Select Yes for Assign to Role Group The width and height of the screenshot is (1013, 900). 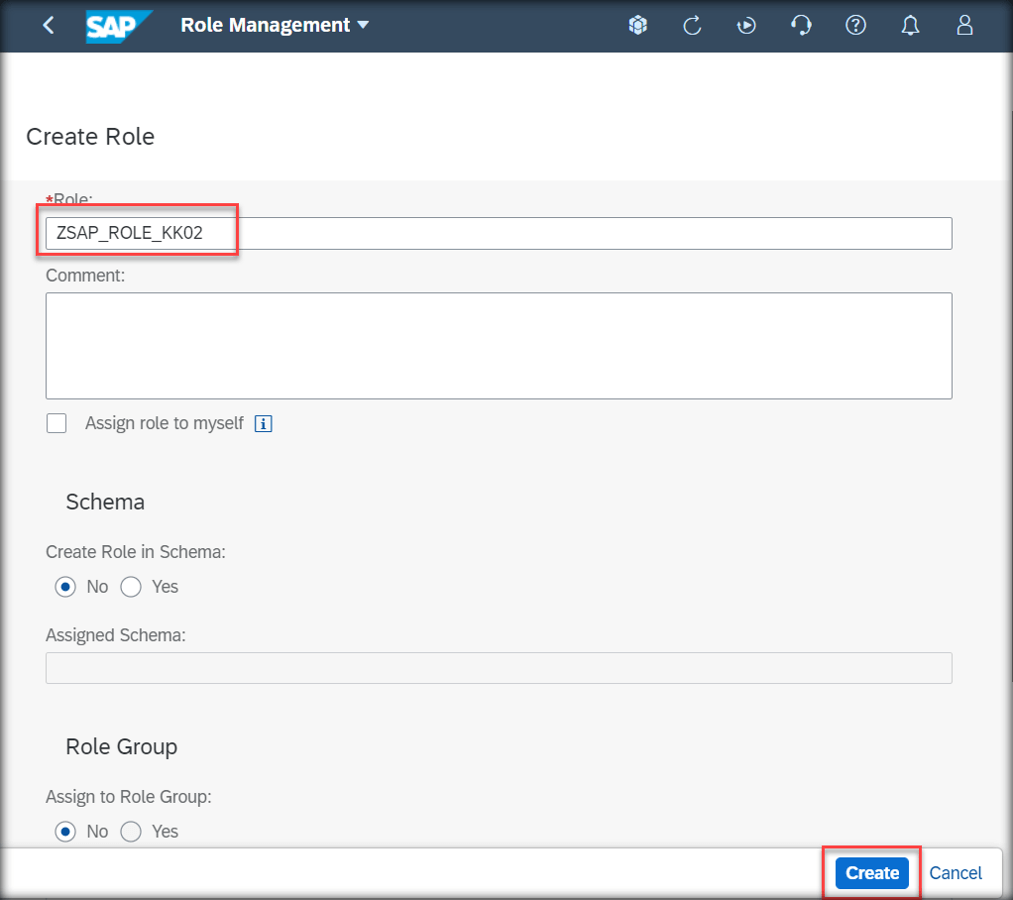(131, 832)
